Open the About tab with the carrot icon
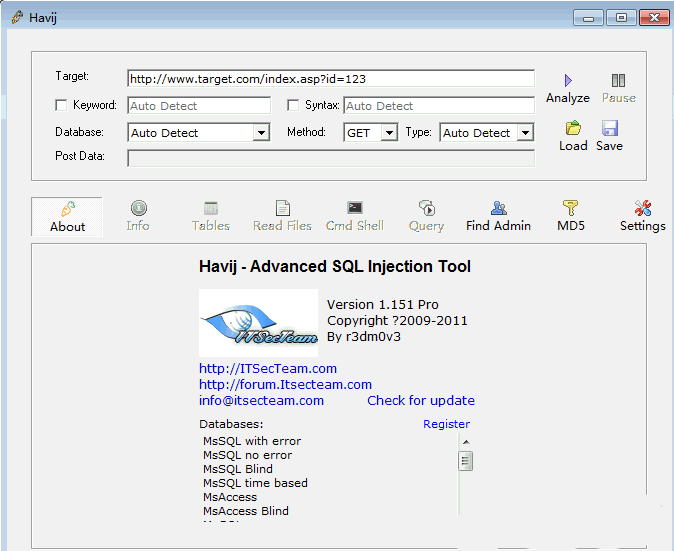674x551 pixels. tap(67, 217)
